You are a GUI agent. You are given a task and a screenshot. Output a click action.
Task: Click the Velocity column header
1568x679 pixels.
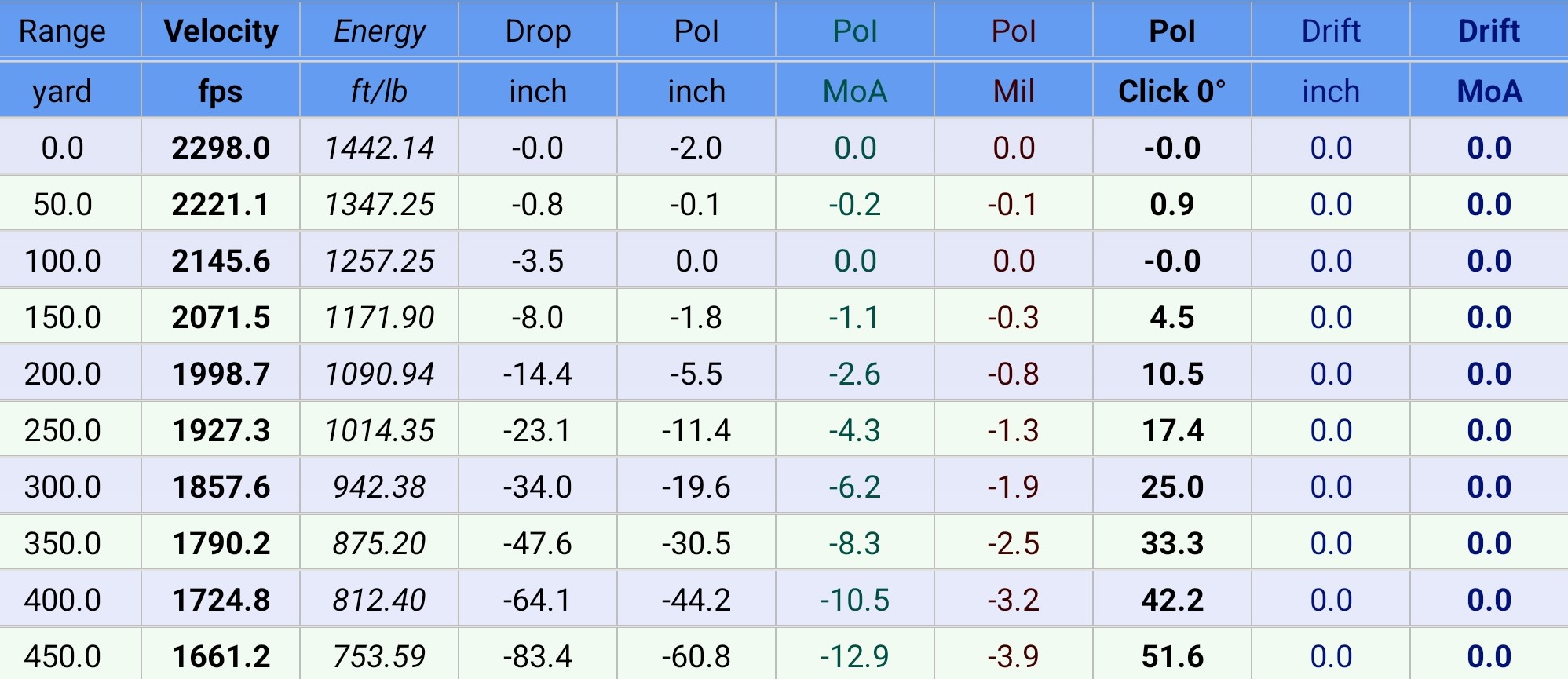point(221,31)
